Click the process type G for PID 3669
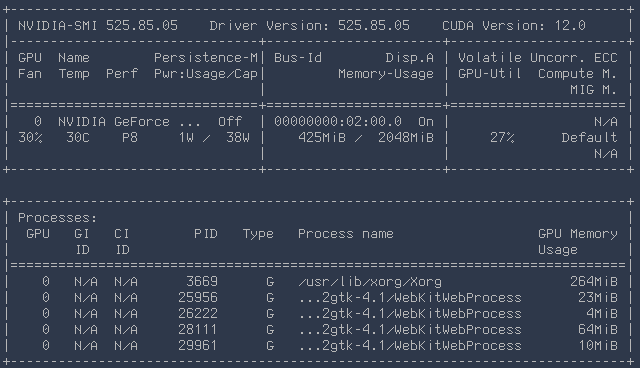The width and height of the screenshot is (640, 368). coord(270,282)
